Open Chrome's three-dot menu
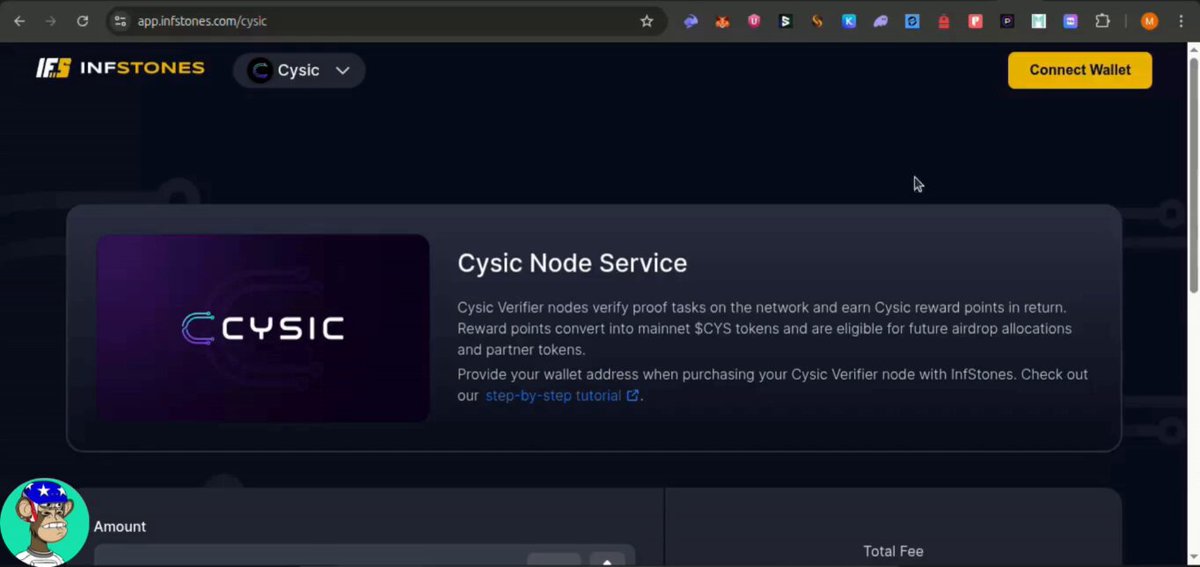The image size is (1200, 567). coord(1181,21)
